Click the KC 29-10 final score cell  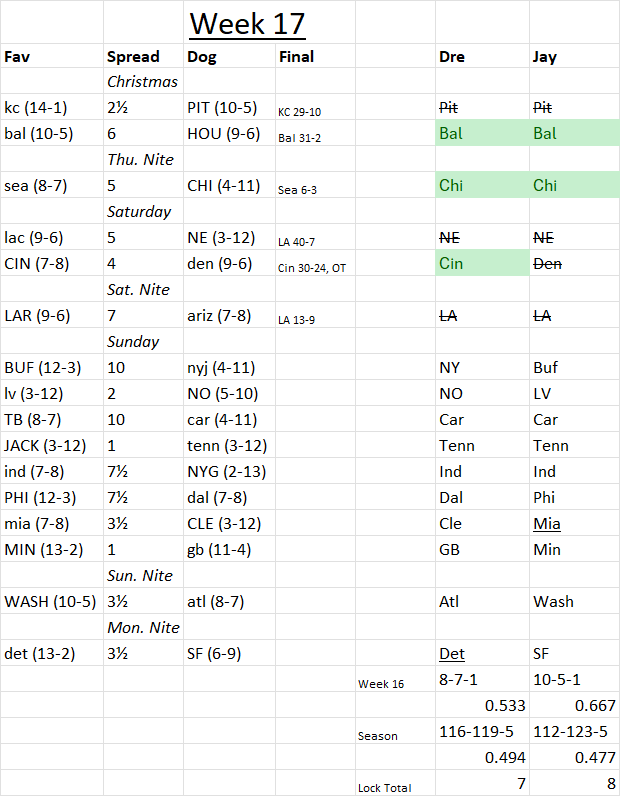315,107
